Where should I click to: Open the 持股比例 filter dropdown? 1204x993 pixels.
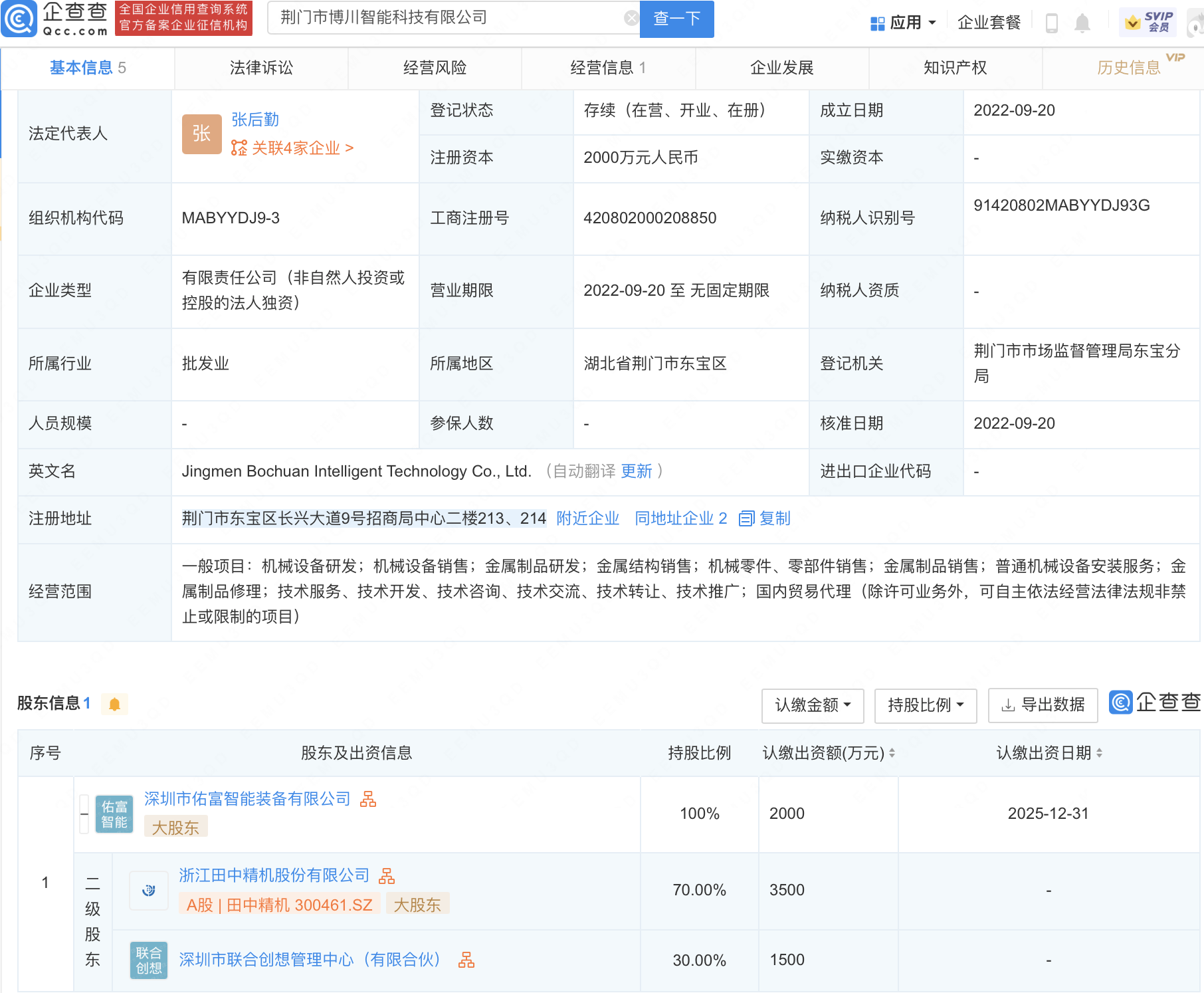(926, 705)
